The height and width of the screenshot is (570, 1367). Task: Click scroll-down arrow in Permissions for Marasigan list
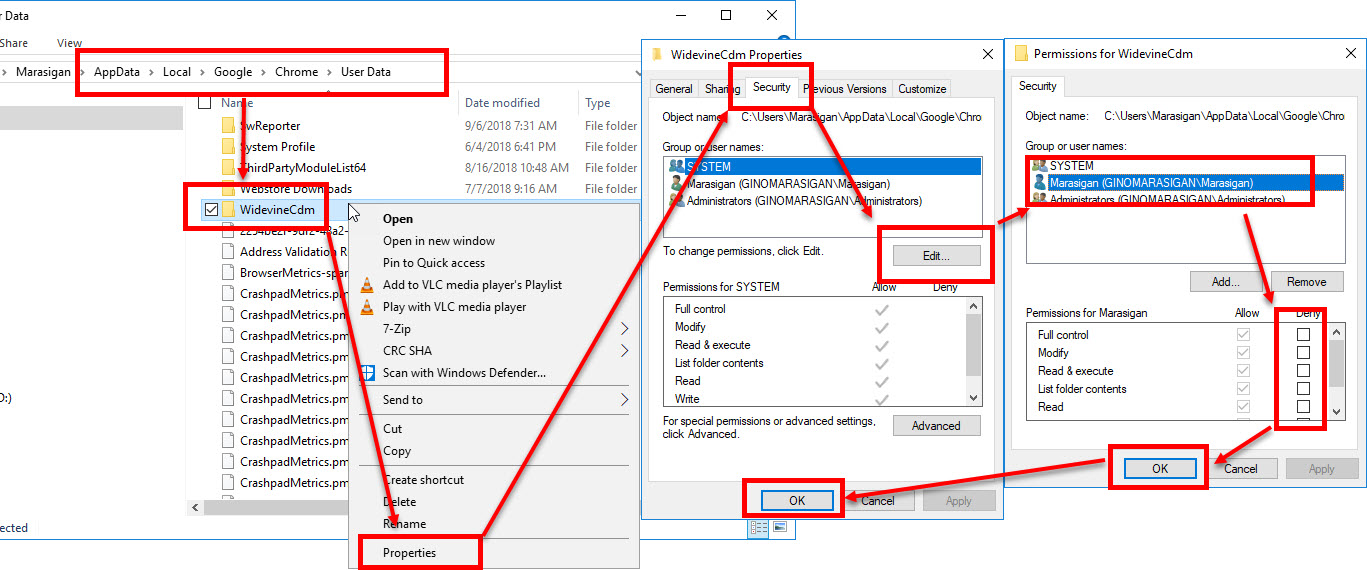1336,411
